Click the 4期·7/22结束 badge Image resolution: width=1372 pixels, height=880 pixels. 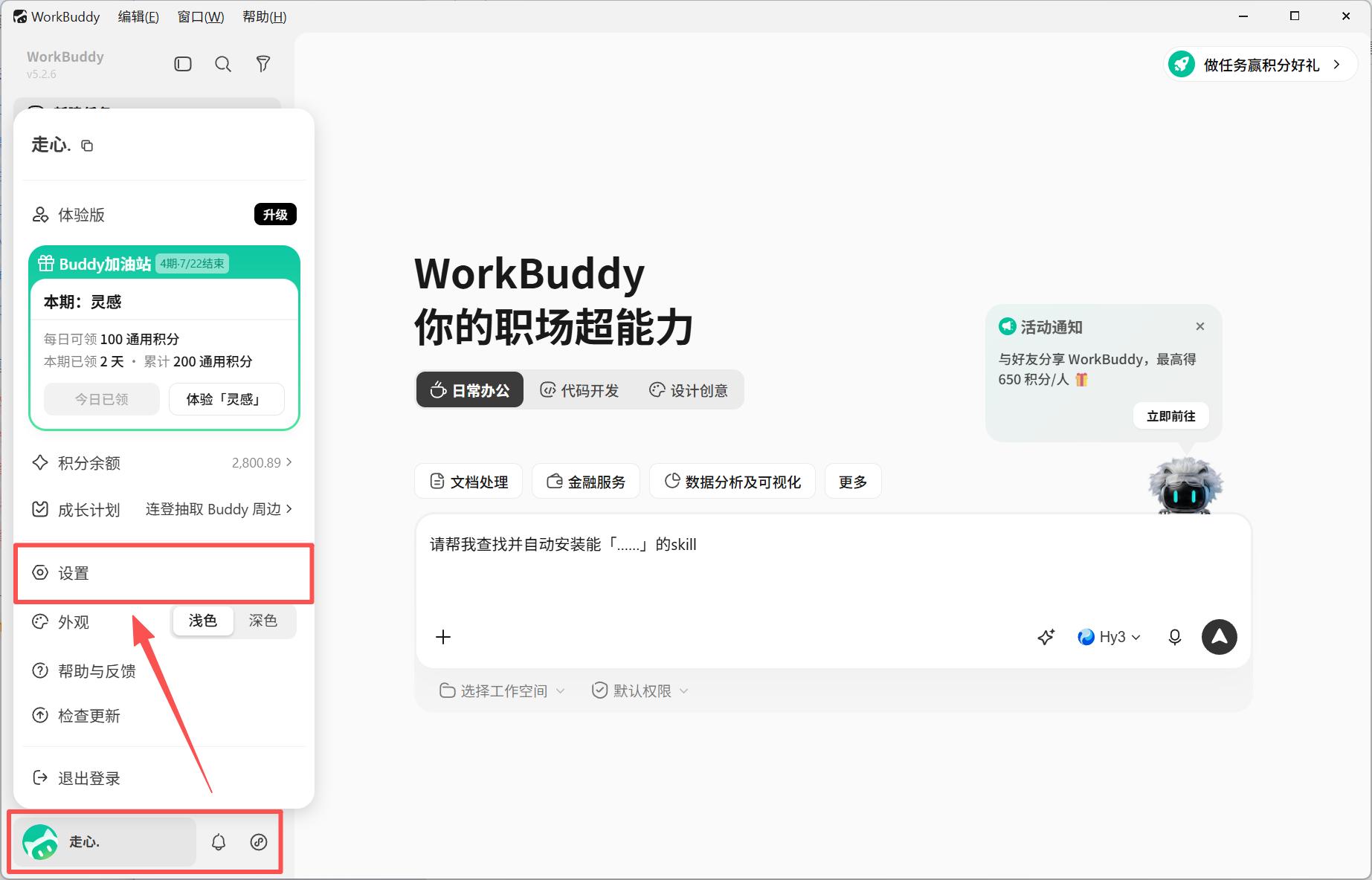coord(193,264)
